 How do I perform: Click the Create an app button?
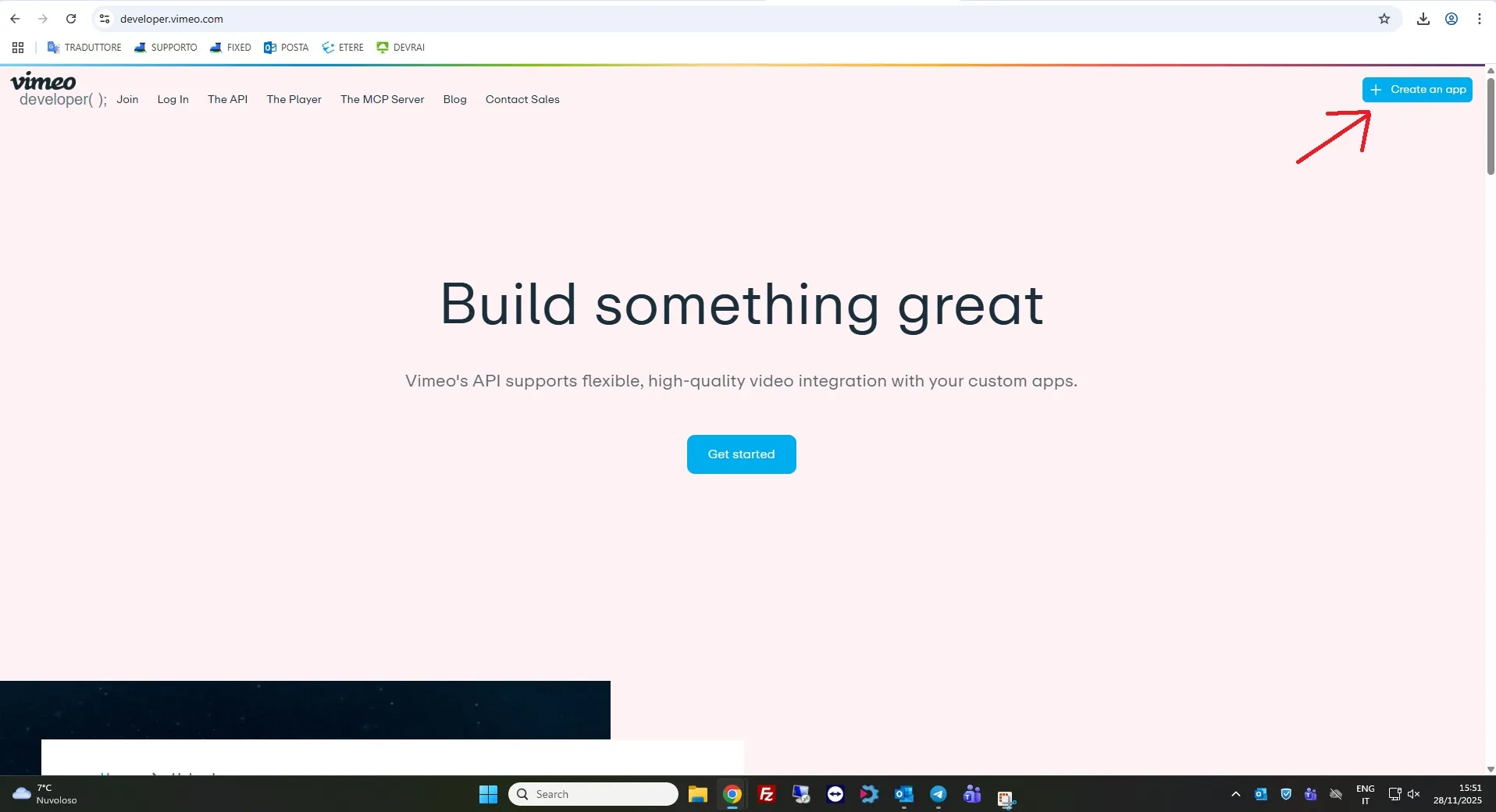(x=1417, y=90)
